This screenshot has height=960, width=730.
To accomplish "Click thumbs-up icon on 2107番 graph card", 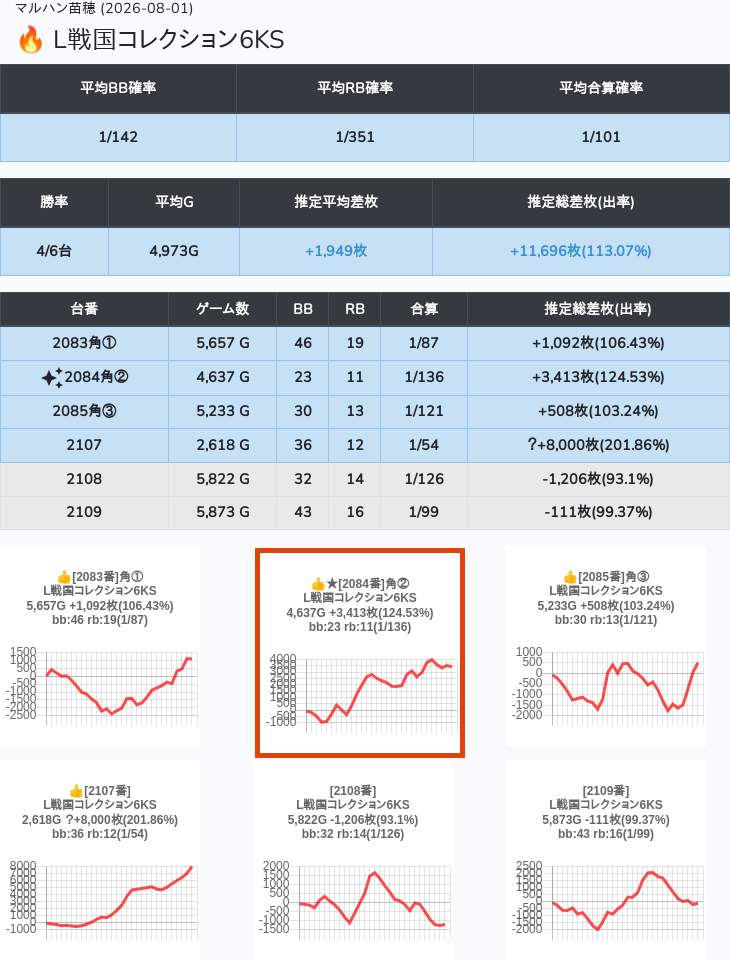I will coord(77,790).
